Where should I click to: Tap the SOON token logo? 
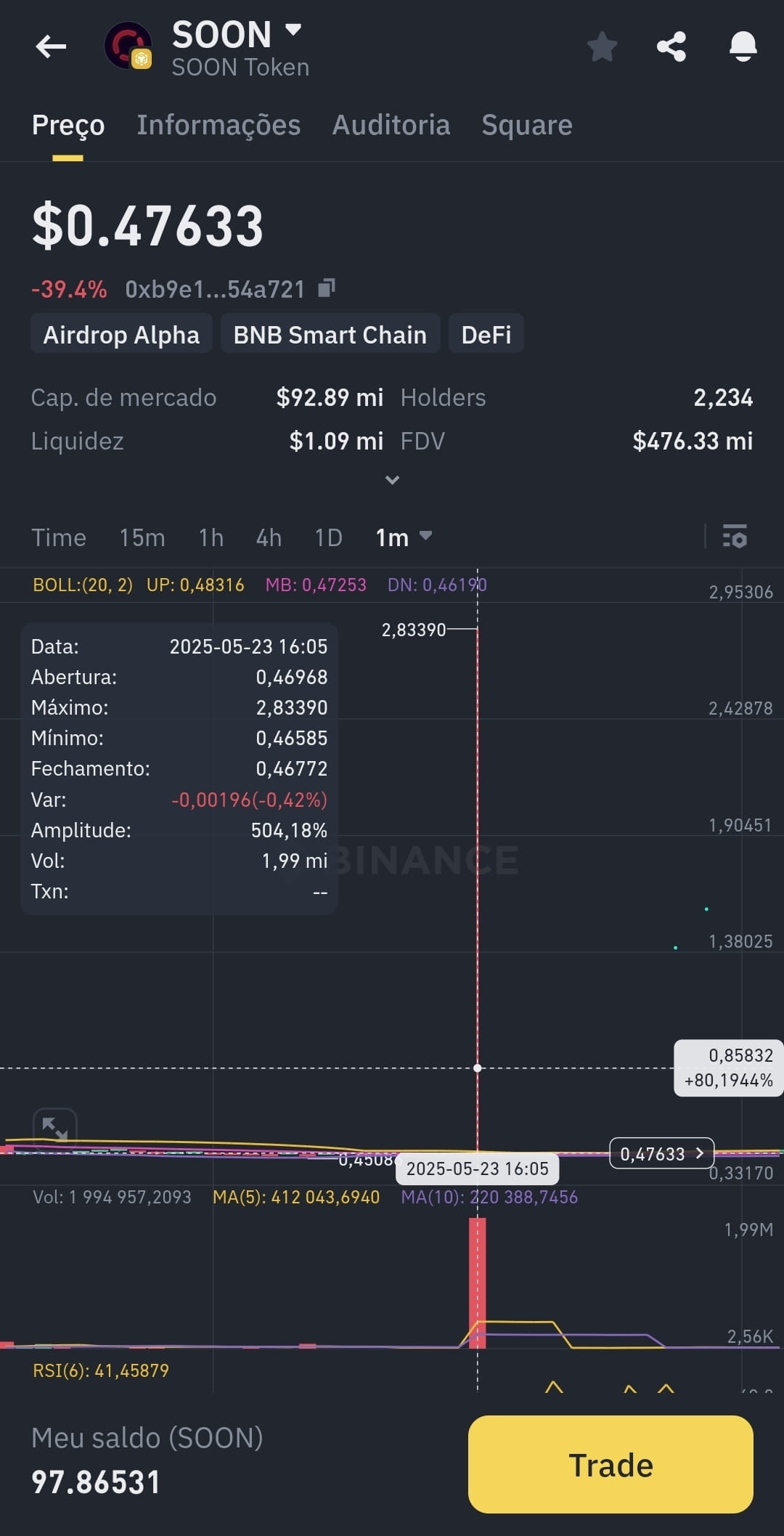pyautogui.click(x=128, y=46)
